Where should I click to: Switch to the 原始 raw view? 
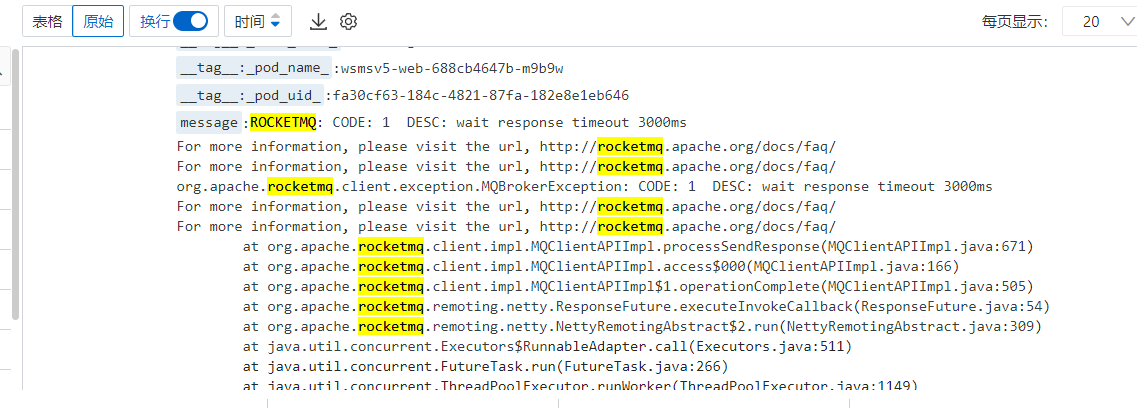98,22
